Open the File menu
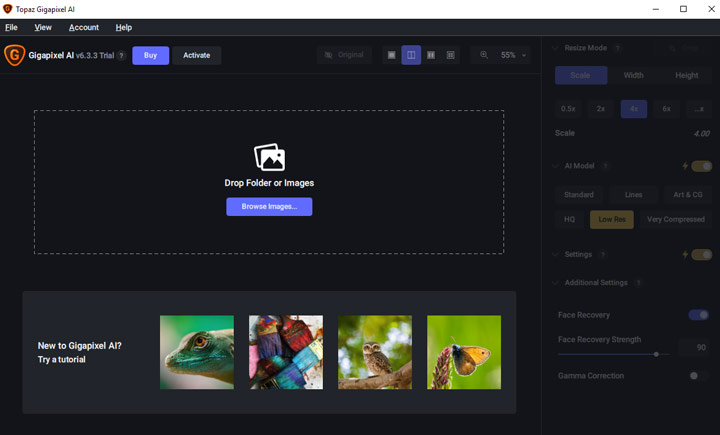Image resolution: width=720 pixels, height=435 pixels. [x=11, y=28]
